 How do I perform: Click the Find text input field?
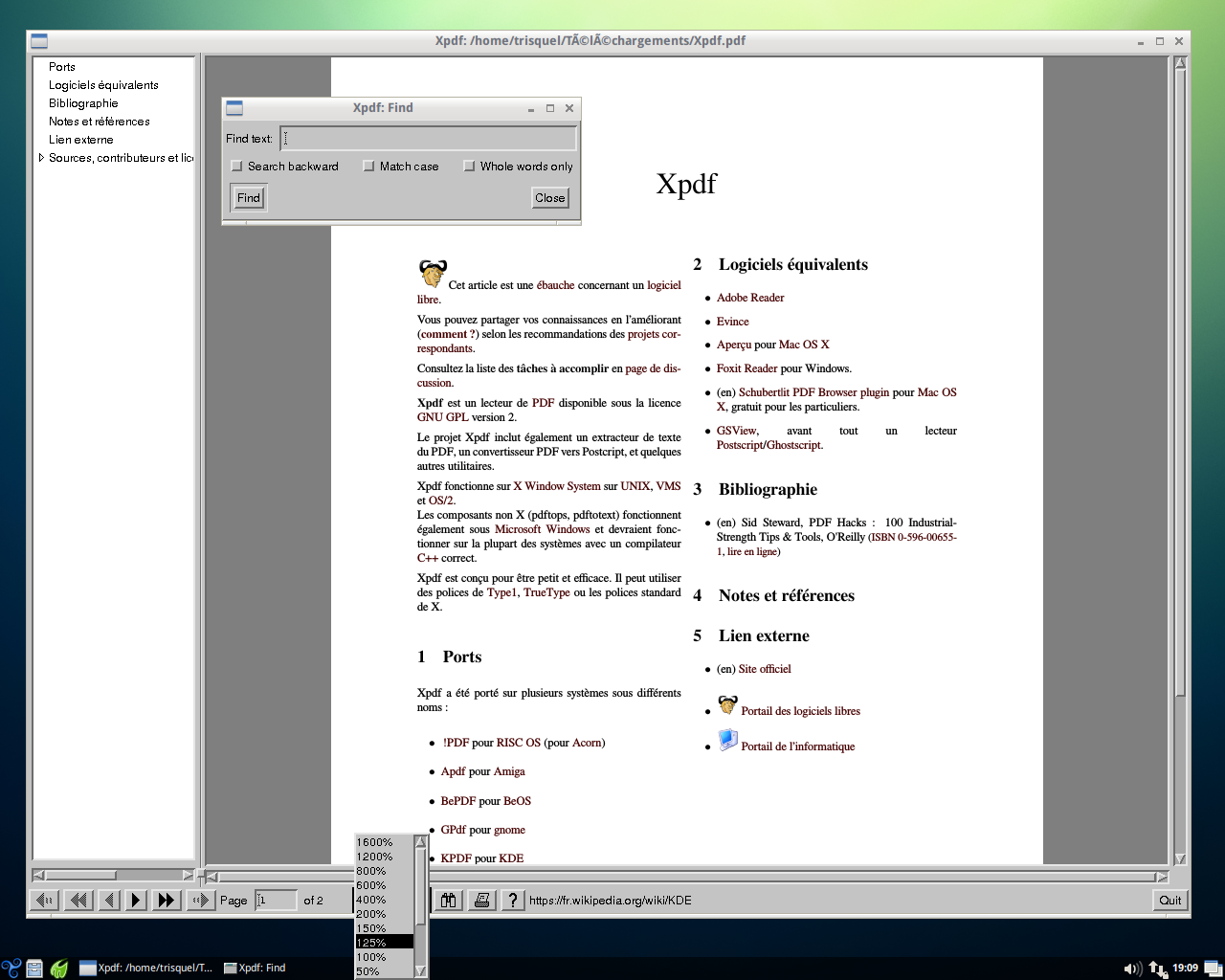pyautogui.click(x=428, y=139)
